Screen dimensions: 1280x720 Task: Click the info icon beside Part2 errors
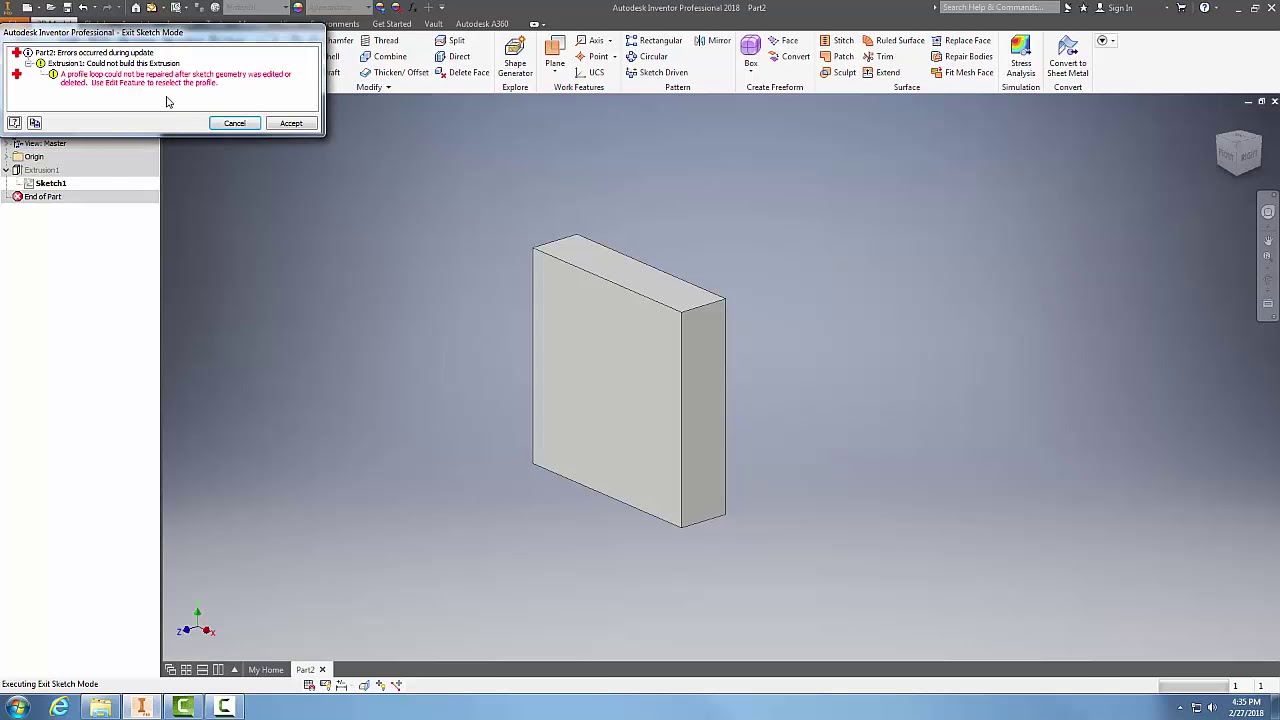pos(28,52)
